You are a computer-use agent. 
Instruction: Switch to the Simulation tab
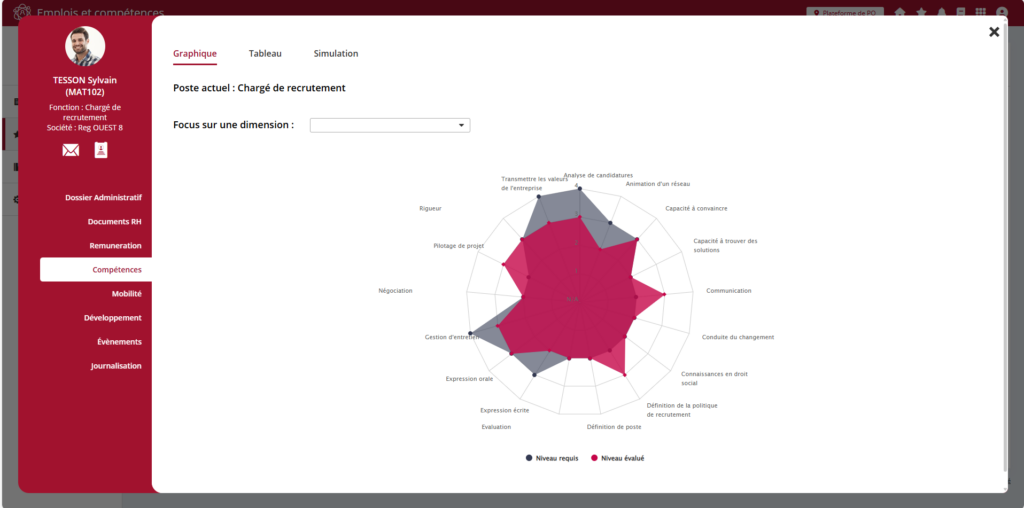tap(336, 53)
